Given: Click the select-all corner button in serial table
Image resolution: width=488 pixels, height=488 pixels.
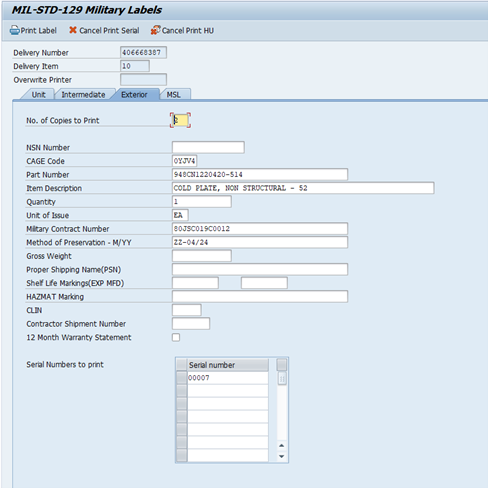Looking at the screenshot, I should pyautogui.click(x=182, y=365).
